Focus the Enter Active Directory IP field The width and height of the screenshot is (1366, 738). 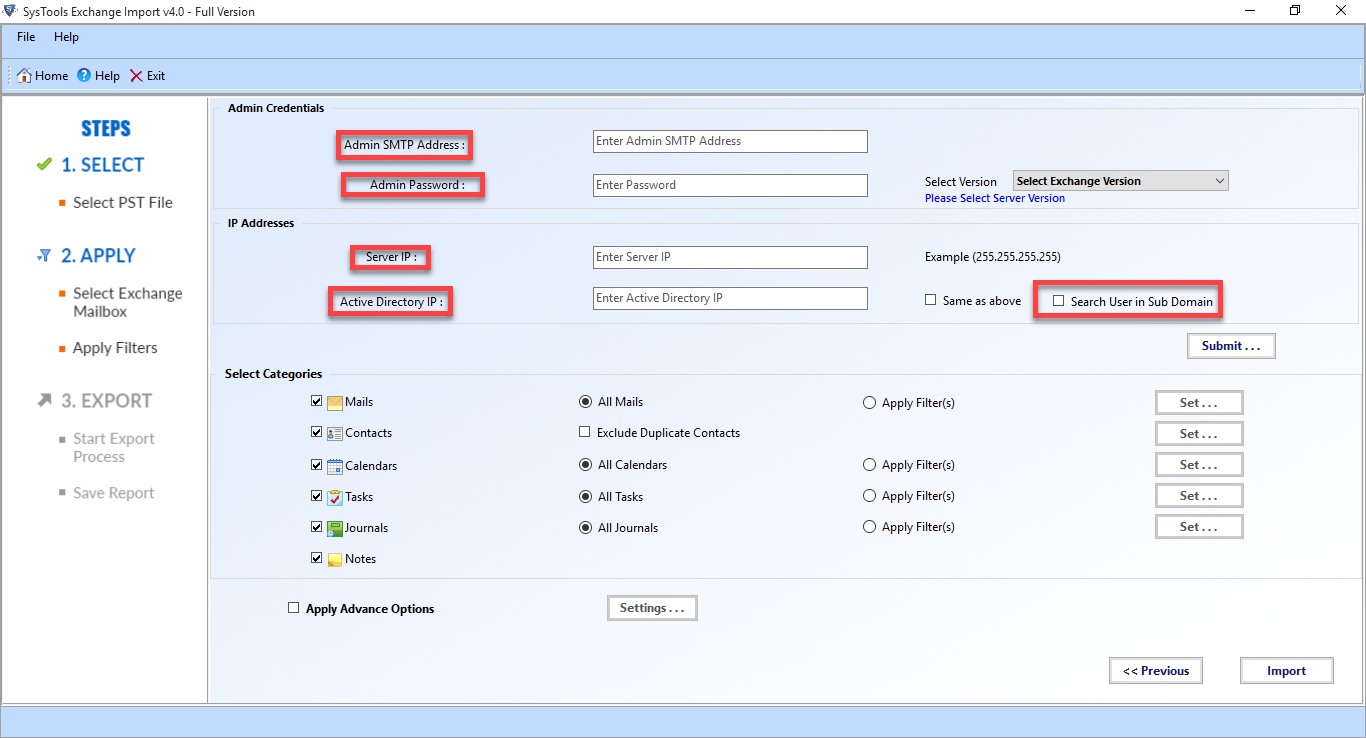730,298
